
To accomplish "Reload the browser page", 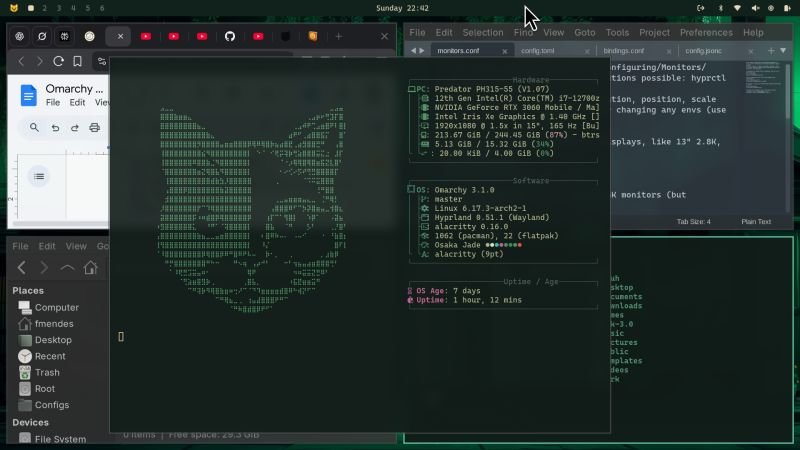I will pyautogui.click(x=59, y=61).
